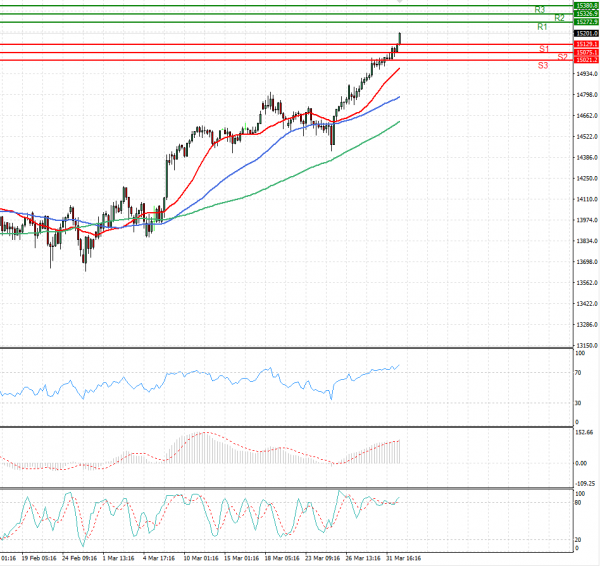
Task: Click the red 15075.1 price tag
Action: point(586,52)
